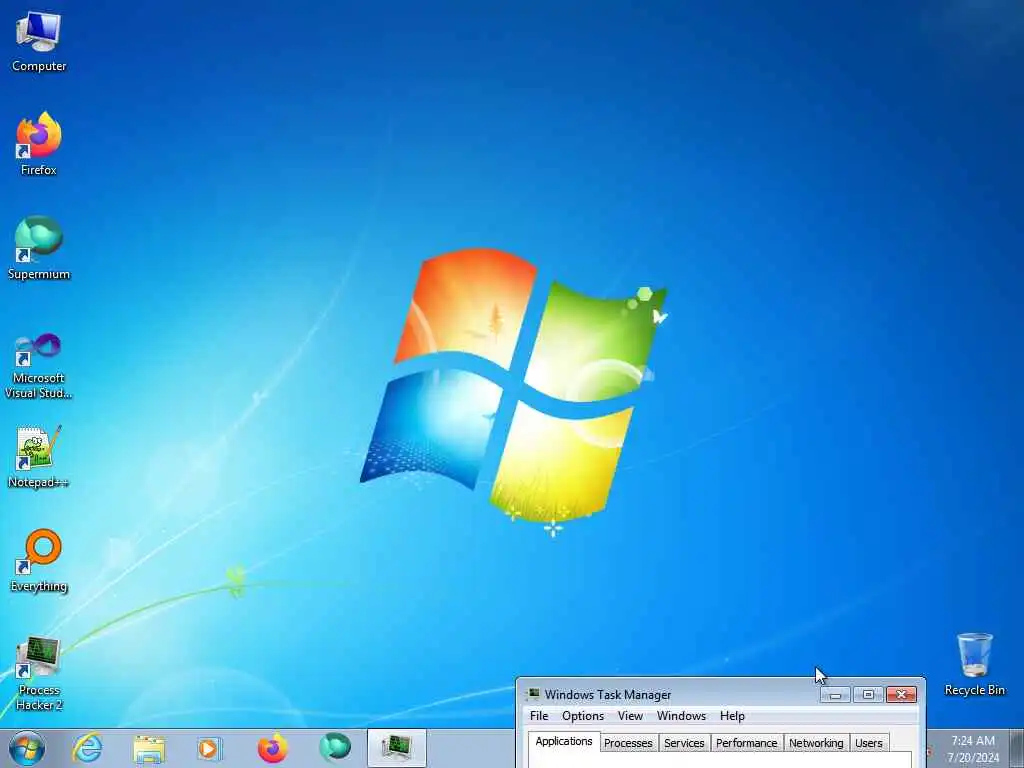
Task: Switch to the Networking tab
Action: point(816,743)
